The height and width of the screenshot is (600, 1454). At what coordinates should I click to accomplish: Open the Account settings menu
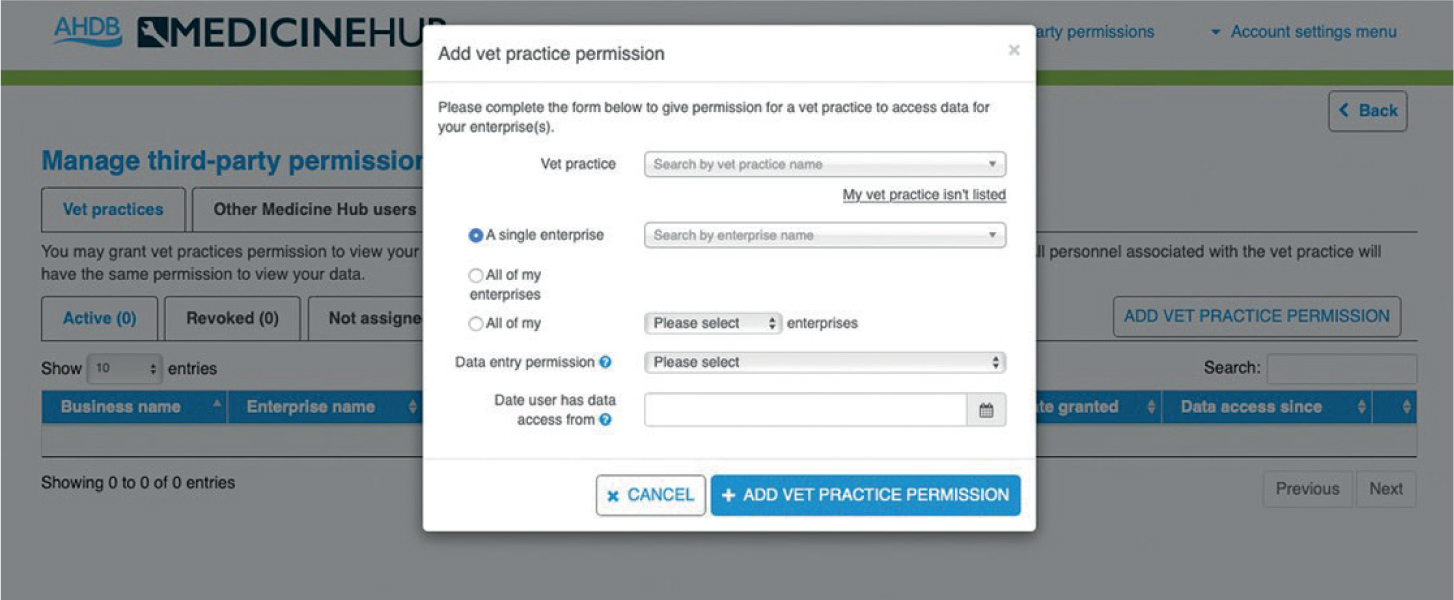tap(1304, 32)
